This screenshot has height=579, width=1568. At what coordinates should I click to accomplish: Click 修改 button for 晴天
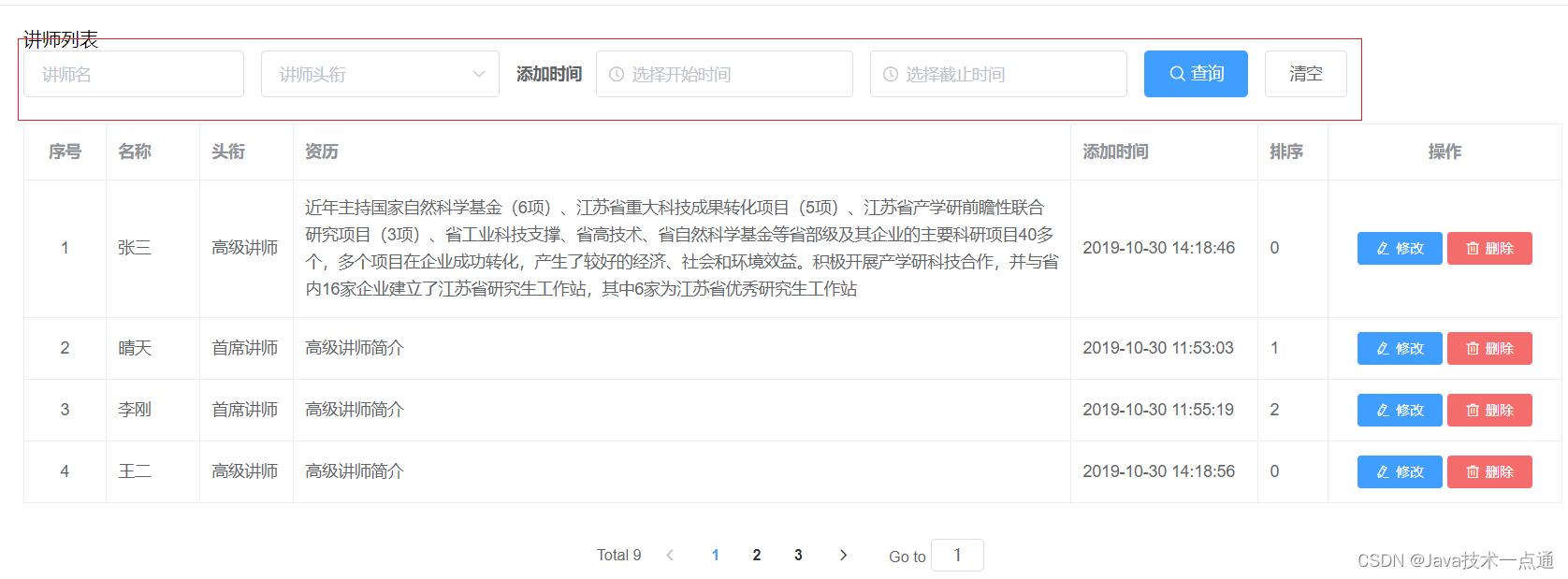[x=1400, y=348]
